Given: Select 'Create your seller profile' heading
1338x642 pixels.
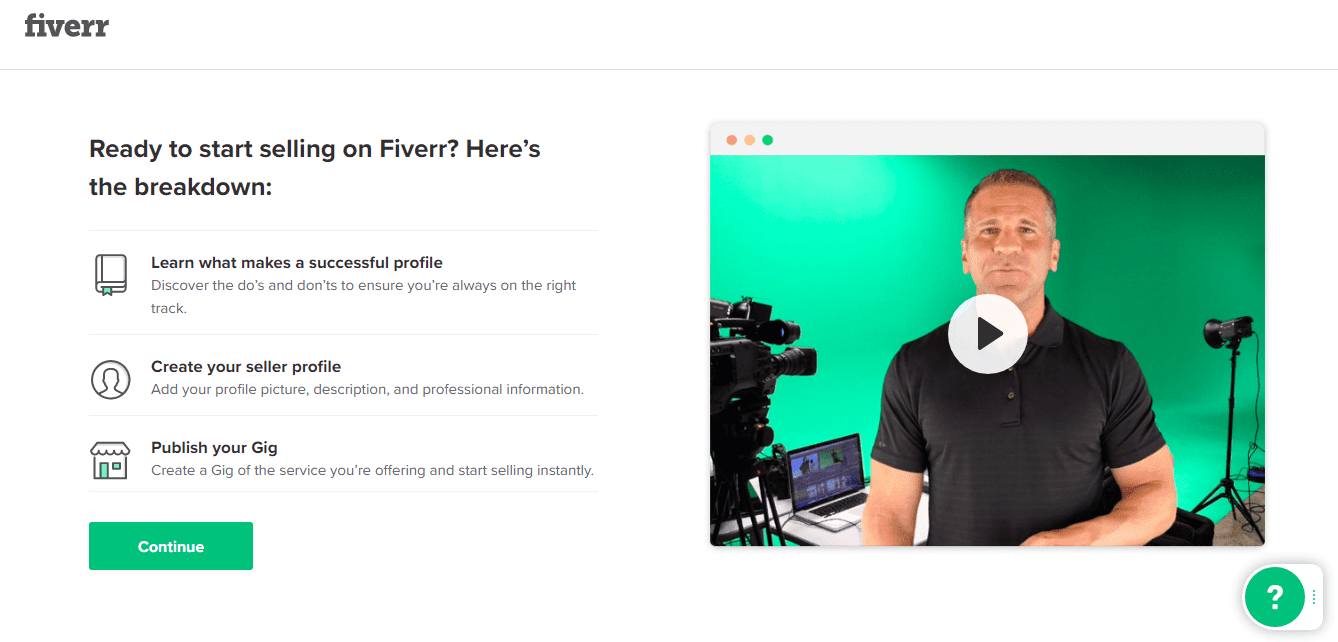Looking at the screenshot, I should point(246,367).
